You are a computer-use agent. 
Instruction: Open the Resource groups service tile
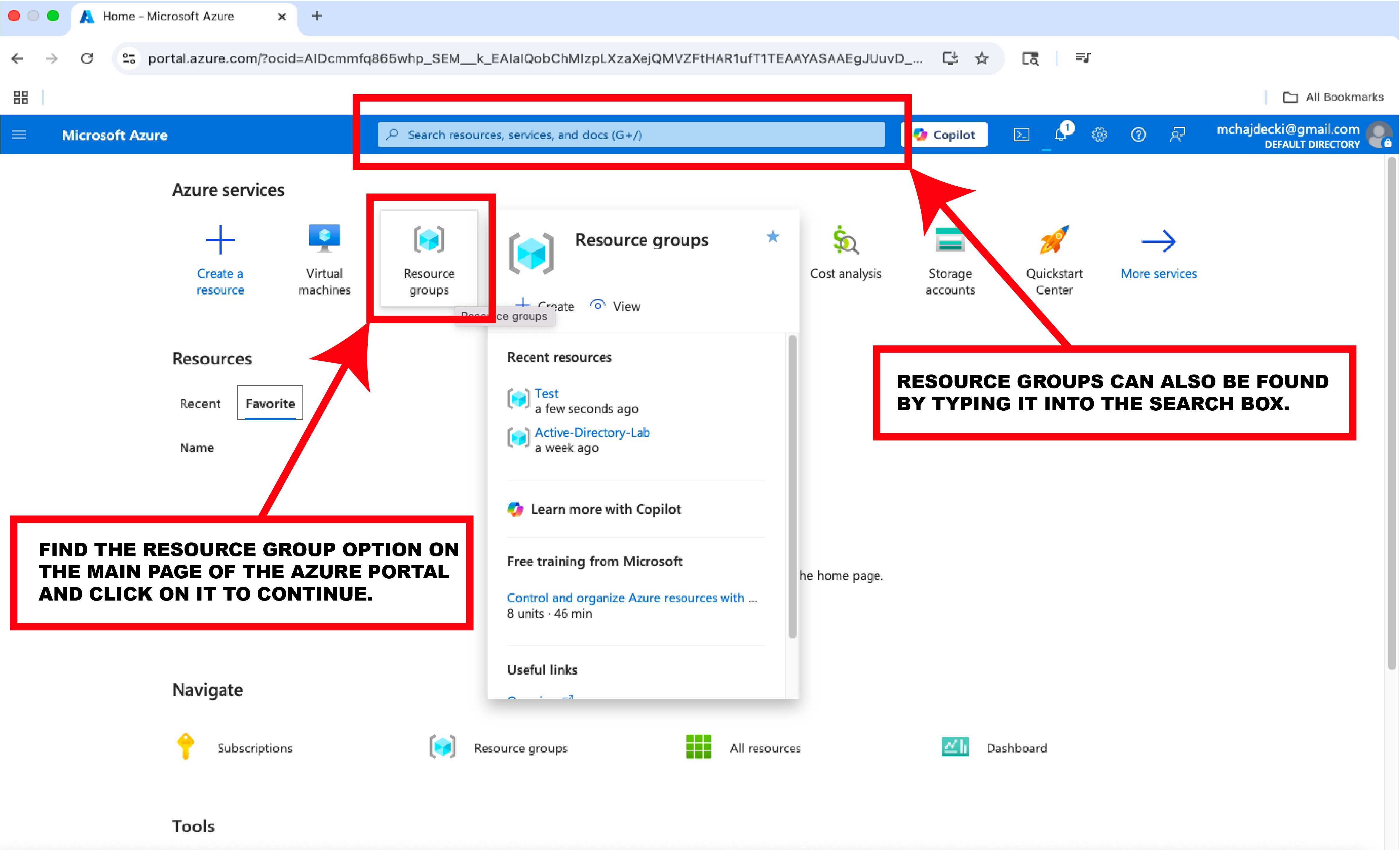[429, 259]
